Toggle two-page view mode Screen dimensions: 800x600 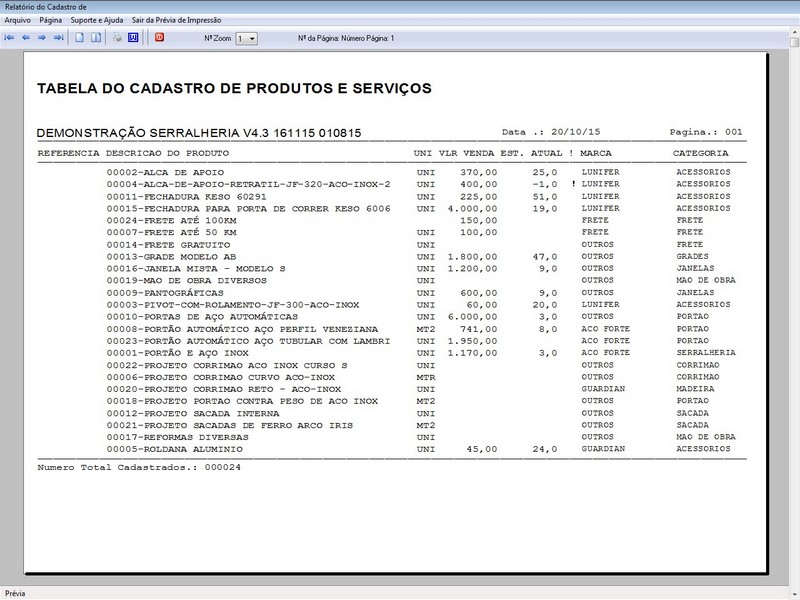[97, 38]
